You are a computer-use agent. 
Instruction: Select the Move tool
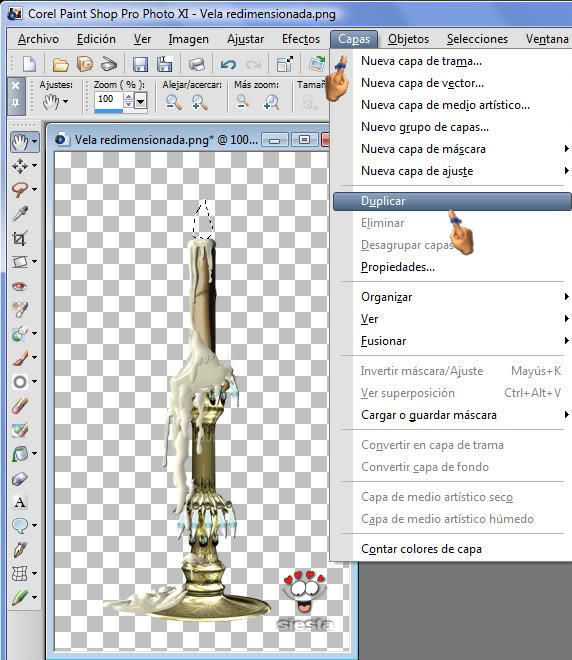[20, 166]
